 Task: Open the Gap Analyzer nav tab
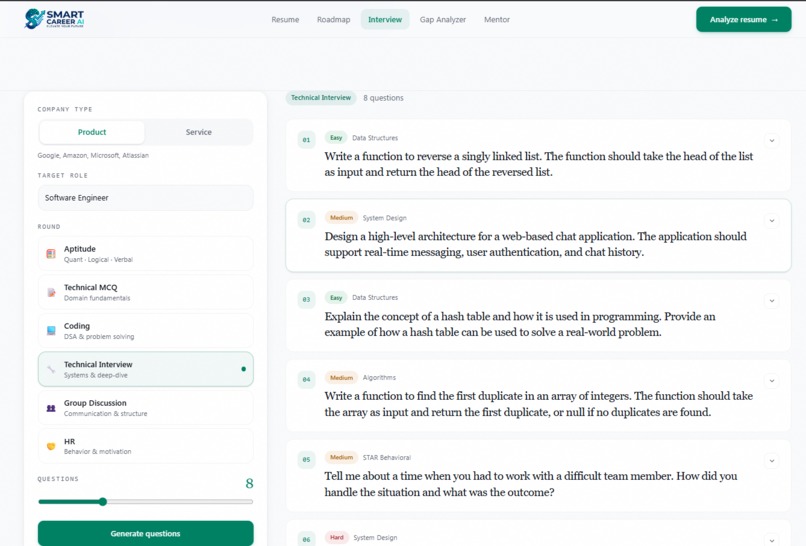coord(443,20)
